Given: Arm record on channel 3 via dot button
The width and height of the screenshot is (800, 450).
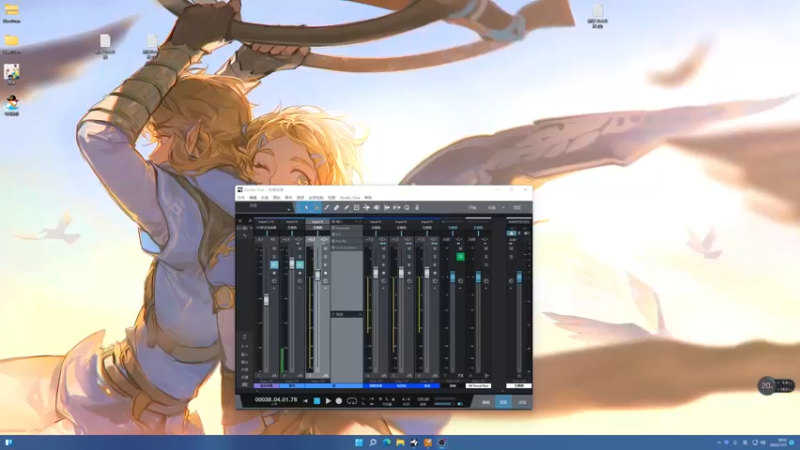Looking at the screenshot, I should [325, 273].
